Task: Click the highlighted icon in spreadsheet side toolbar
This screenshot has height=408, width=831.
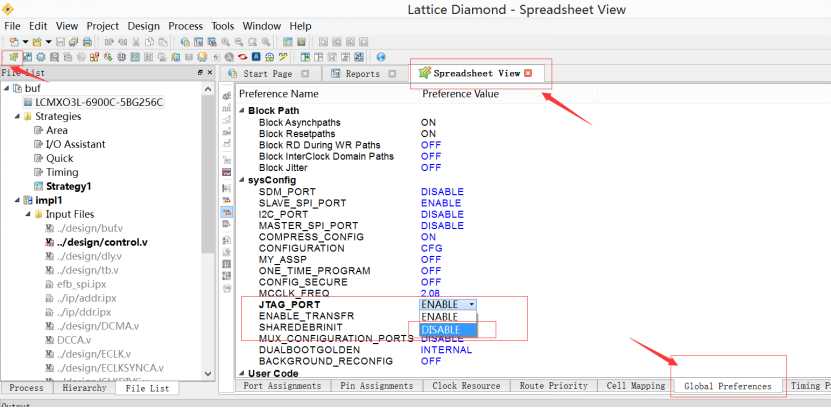Action: click(226, 211)
